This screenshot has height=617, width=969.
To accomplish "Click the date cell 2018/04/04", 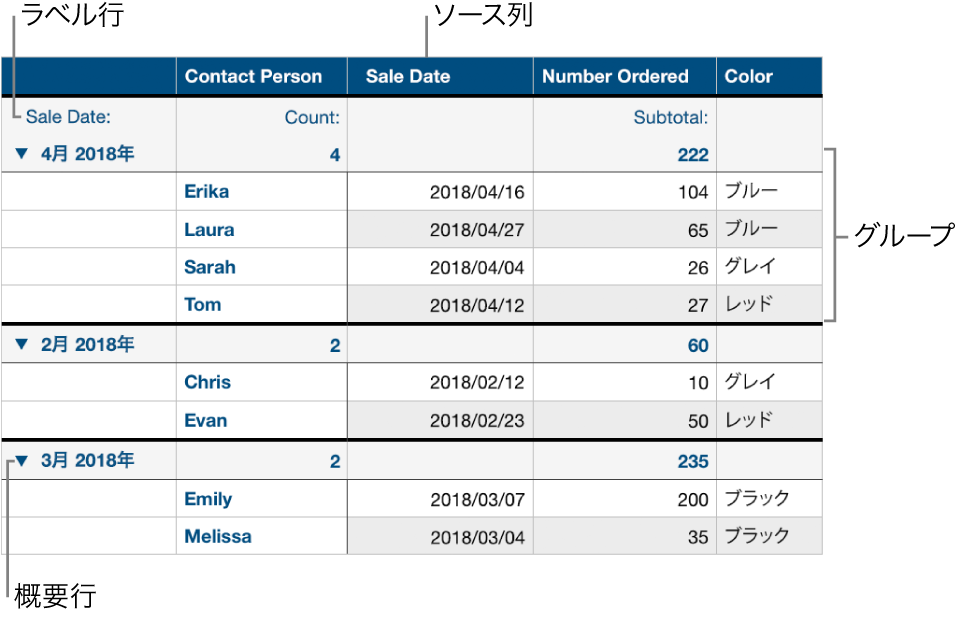I will point(476,268).
